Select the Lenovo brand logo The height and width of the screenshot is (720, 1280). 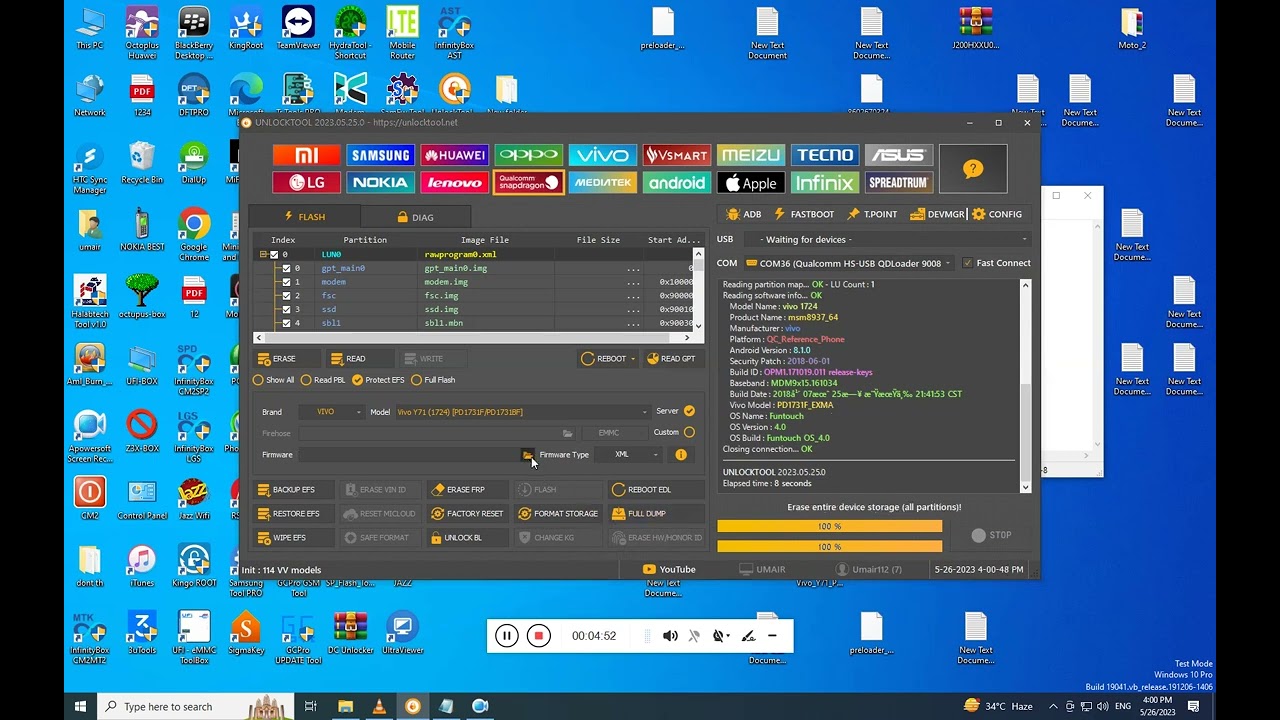click(x=455, y=183)
